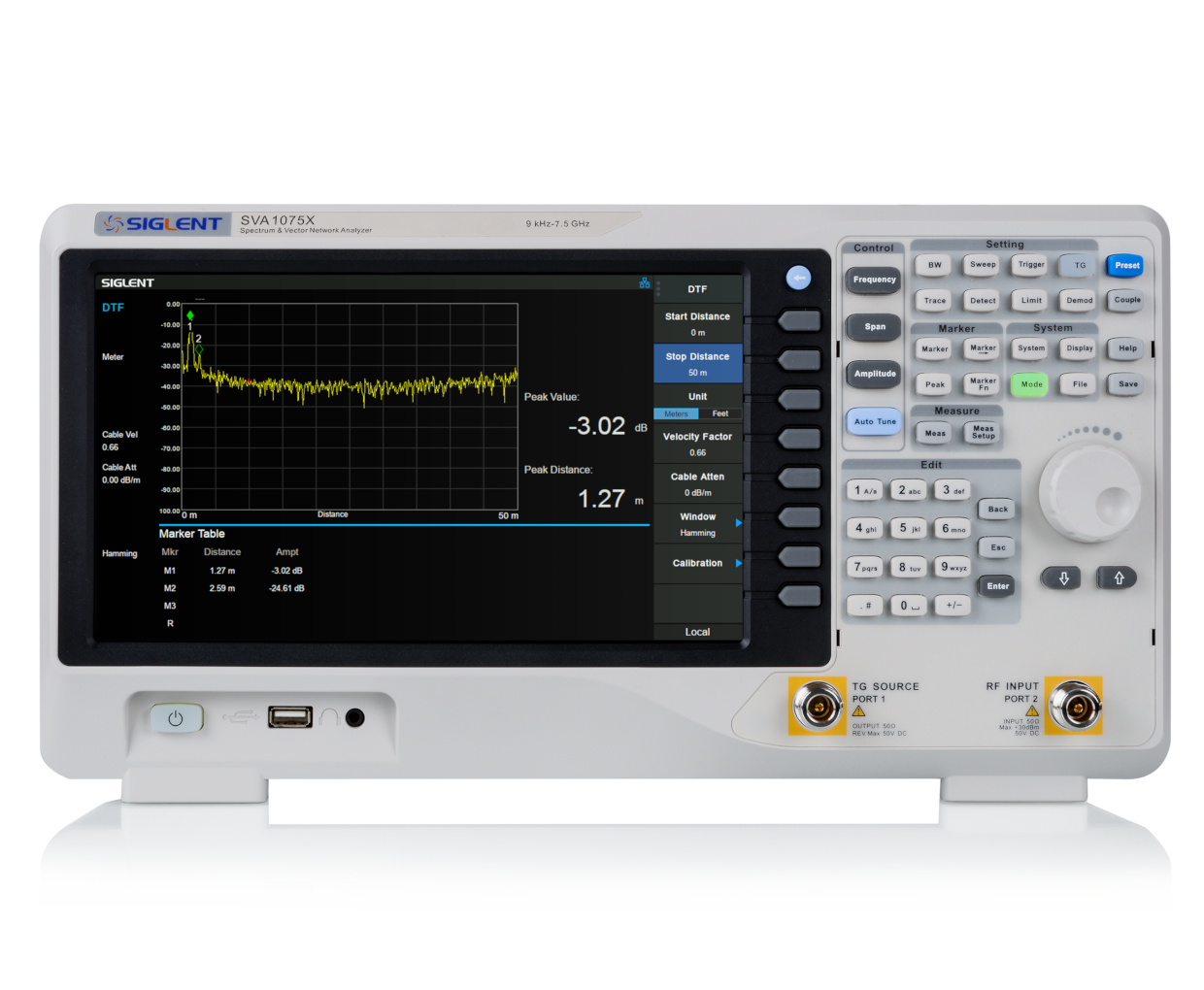Viewport: 1204px width, 990px height.
Task: Click the Detect button
Action: click(x=983, y=301)
